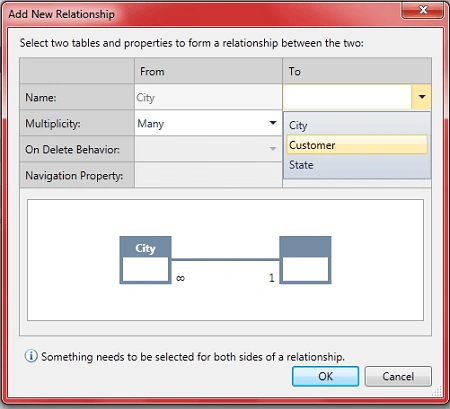Click the 1 multiplicity marker in the diagram
450x409 pixels.
pyautogui.click(x=272, y=278)
